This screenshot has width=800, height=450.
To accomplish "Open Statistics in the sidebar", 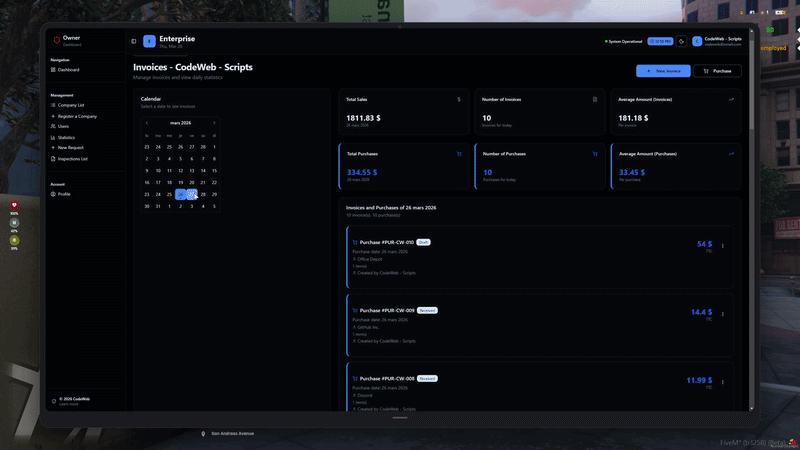I will (66, 137).
